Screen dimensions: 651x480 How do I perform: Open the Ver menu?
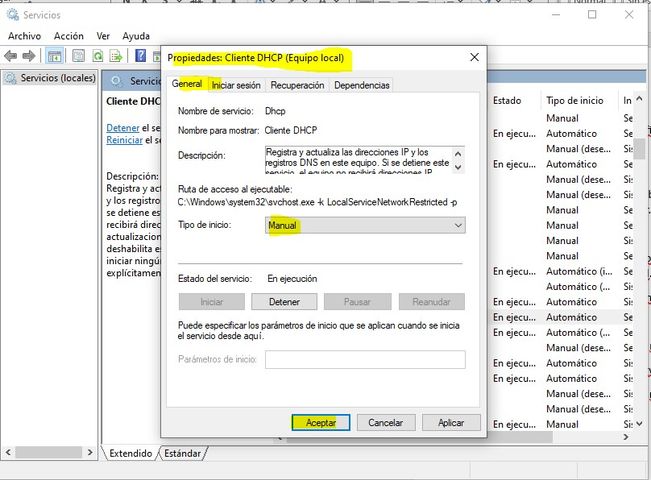pyautogui.click(x=103, y=36)
